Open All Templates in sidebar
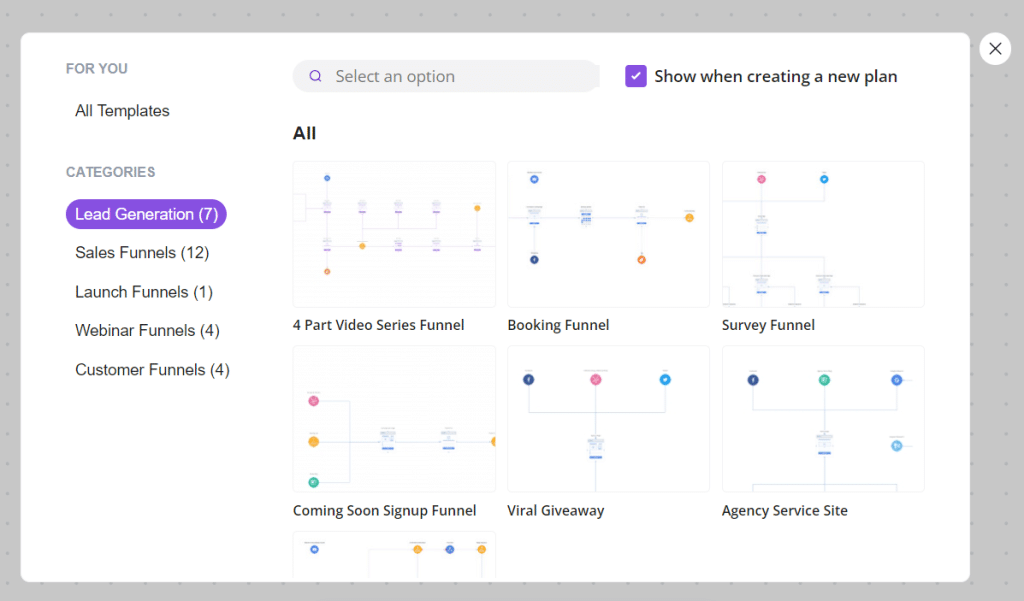The image size is (1024, 601). point(122,110)
